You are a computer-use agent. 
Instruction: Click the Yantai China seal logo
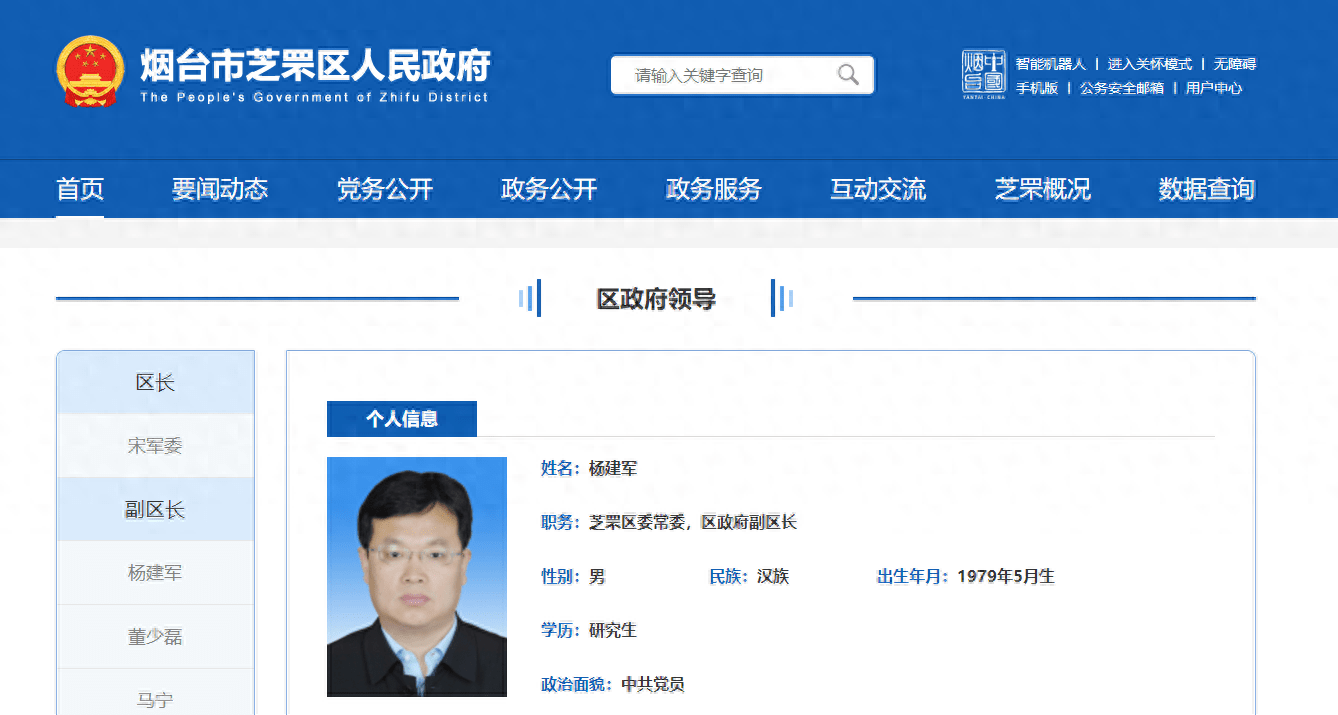pyautogui.click(x=984, y=74)
